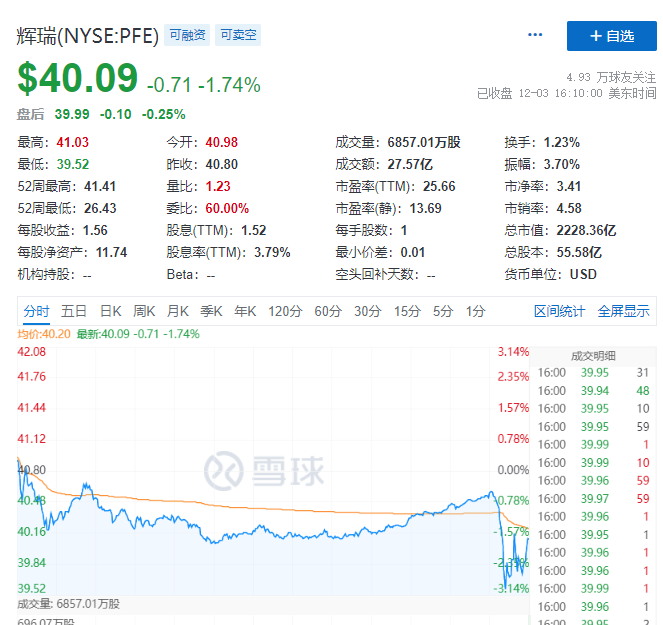Click the 42.08 top axis label
This screenshot has width=663, height=625.
point(31,351)
